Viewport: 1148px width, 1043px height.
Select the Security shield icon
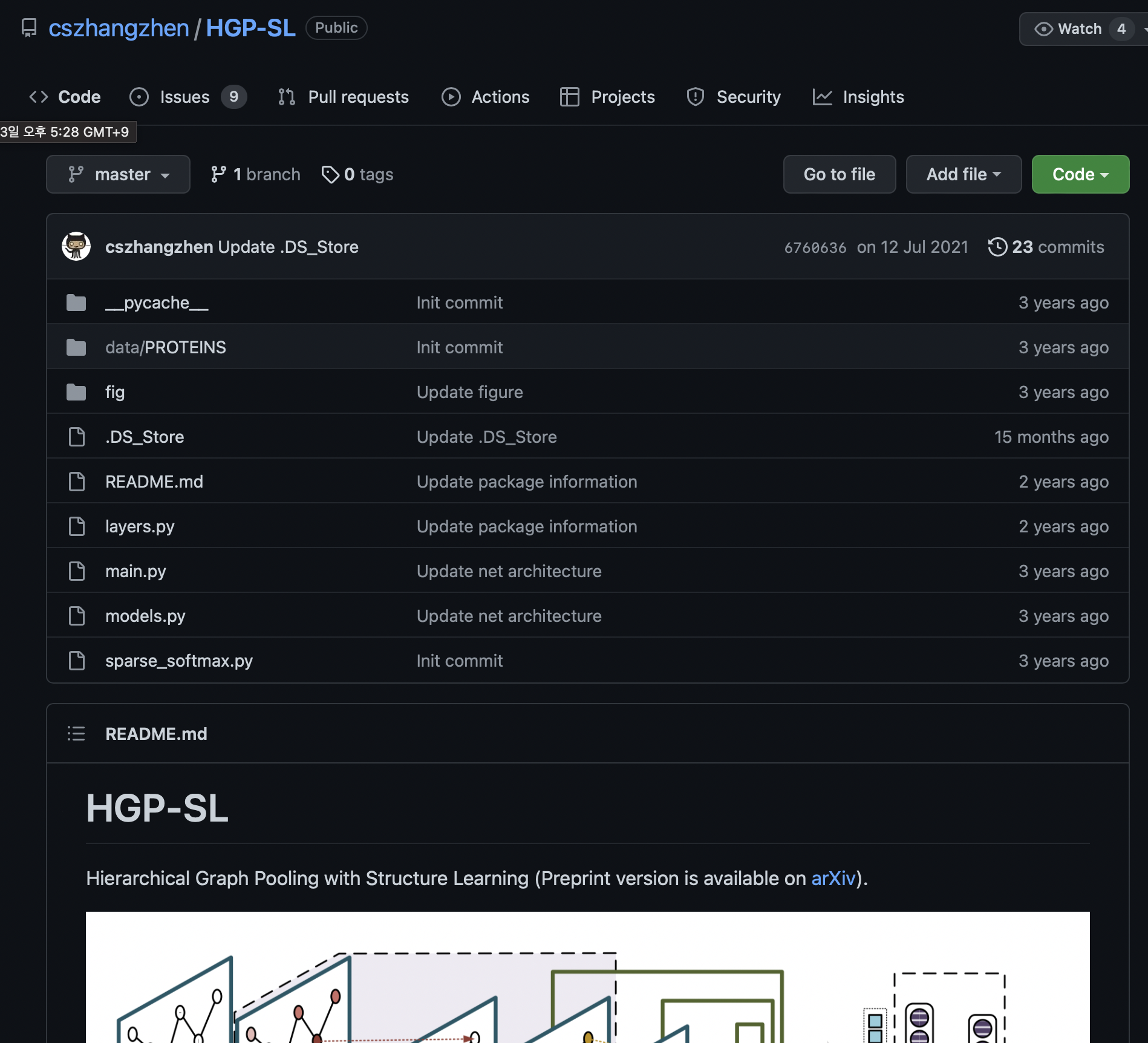[695, 97]
